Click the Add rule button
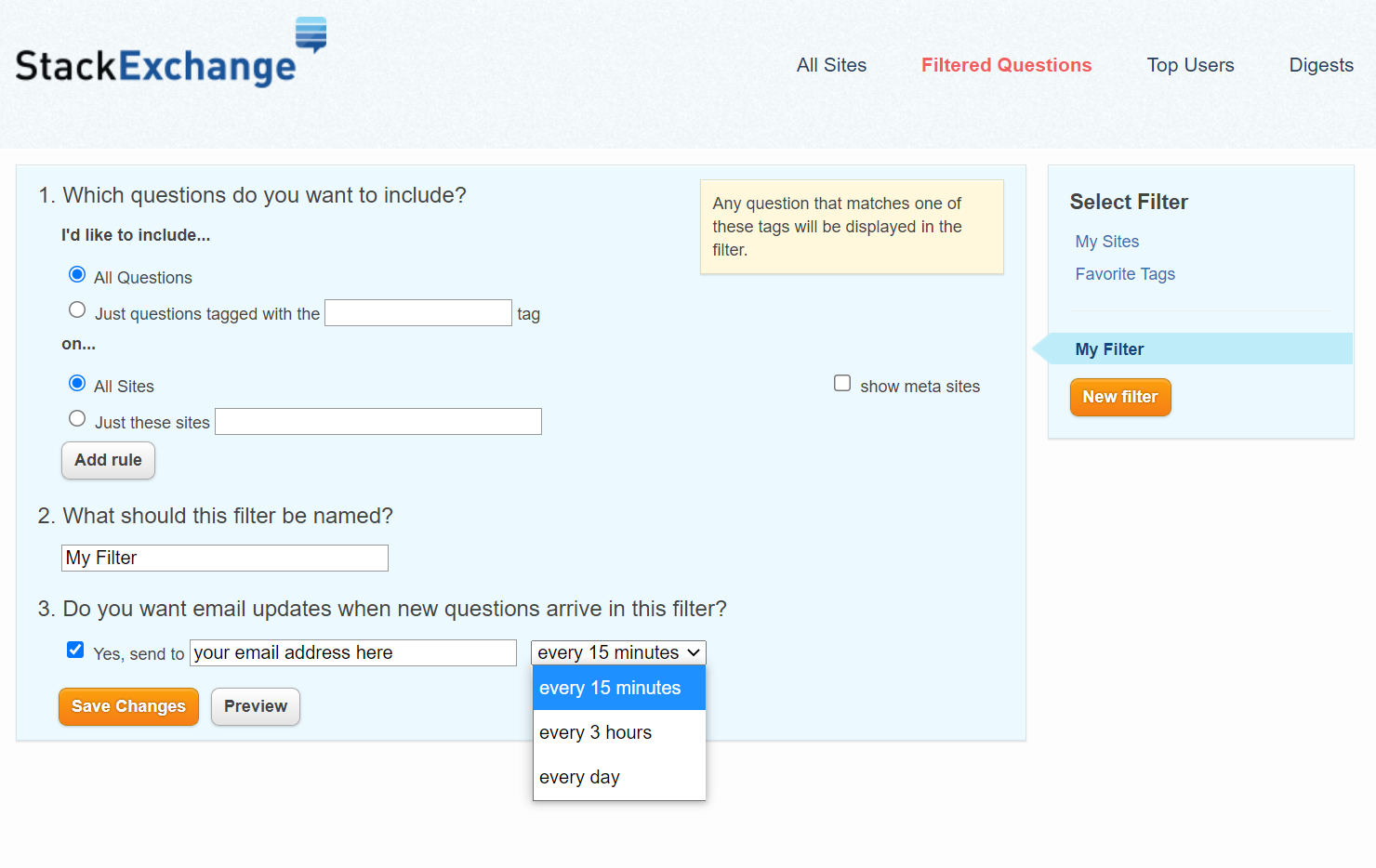 (x=108, y=460)
